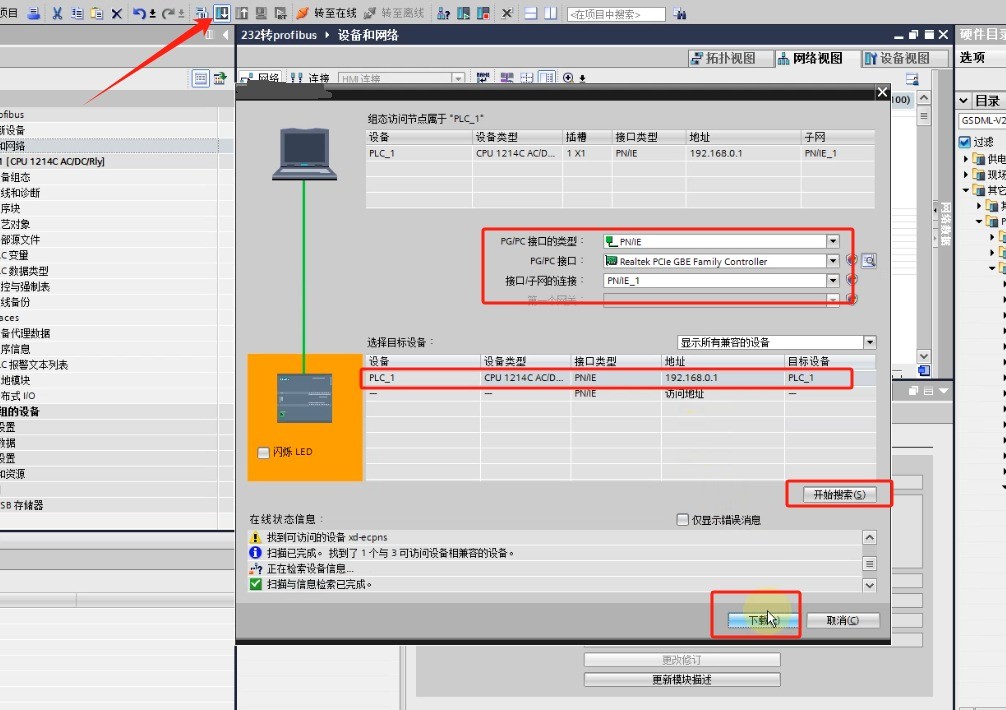Click the Copy icon in the toolbar
The height and width of the screenshot is (710, 1006).
pos(77,13)
